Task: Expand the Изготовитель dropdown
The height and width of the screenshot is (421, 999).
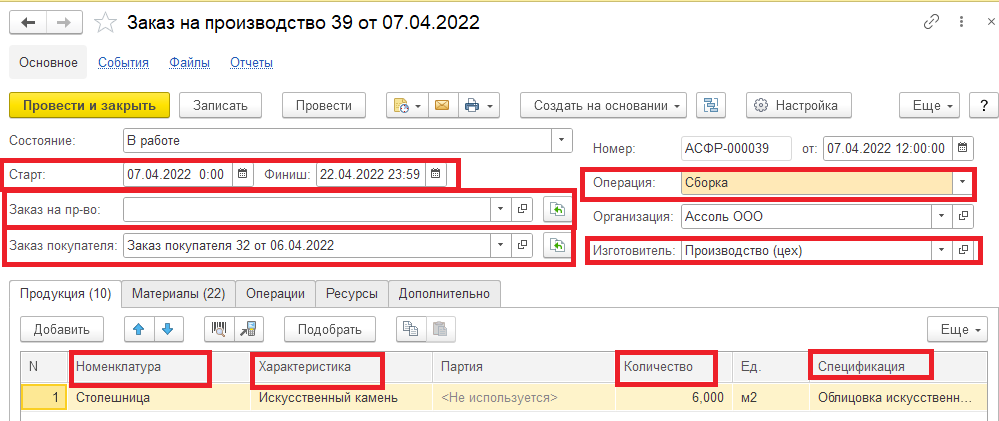Action: 942,250
